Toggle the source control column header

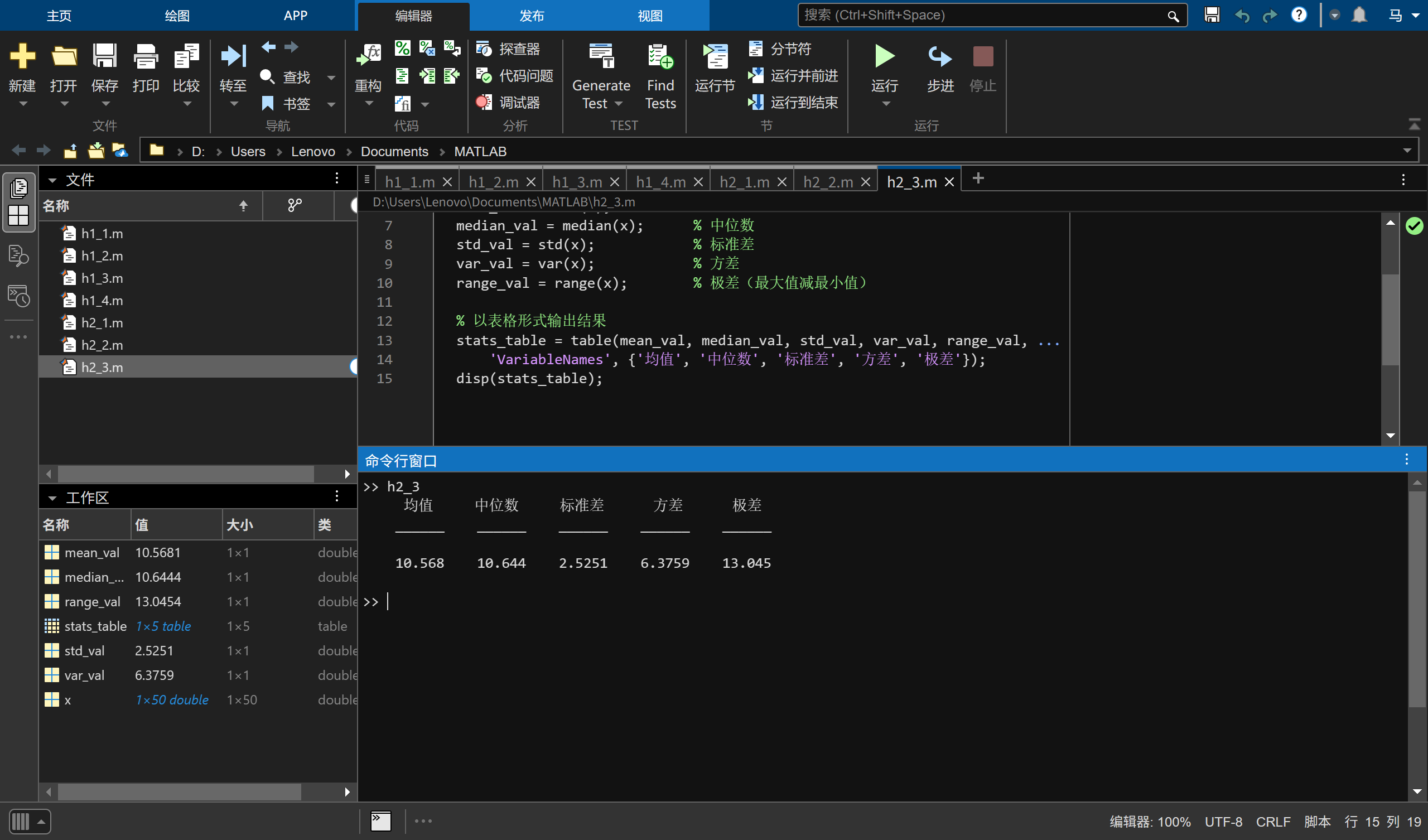click(295, 205)
